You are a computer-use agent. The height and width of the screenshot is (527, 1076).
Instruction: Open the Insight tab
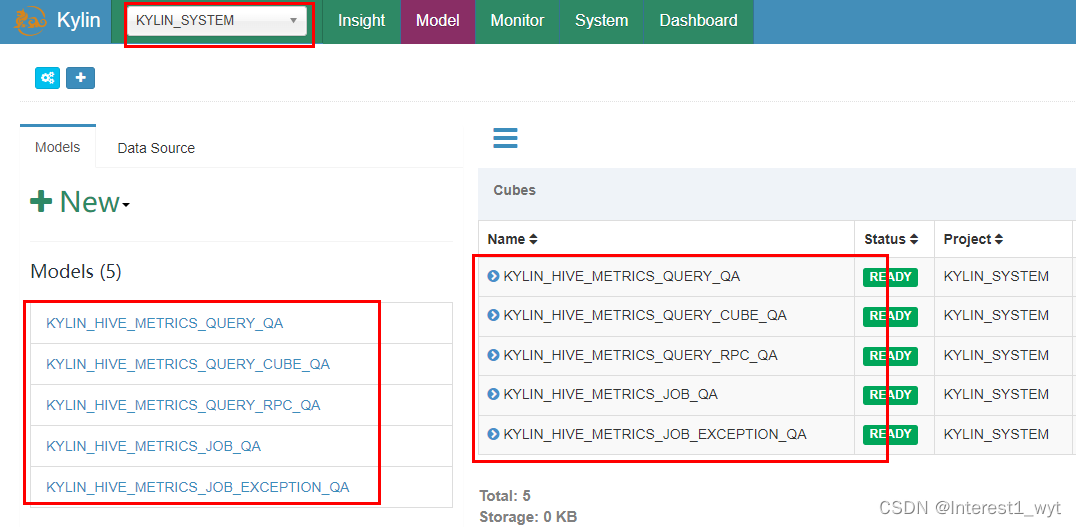point(362,21)
